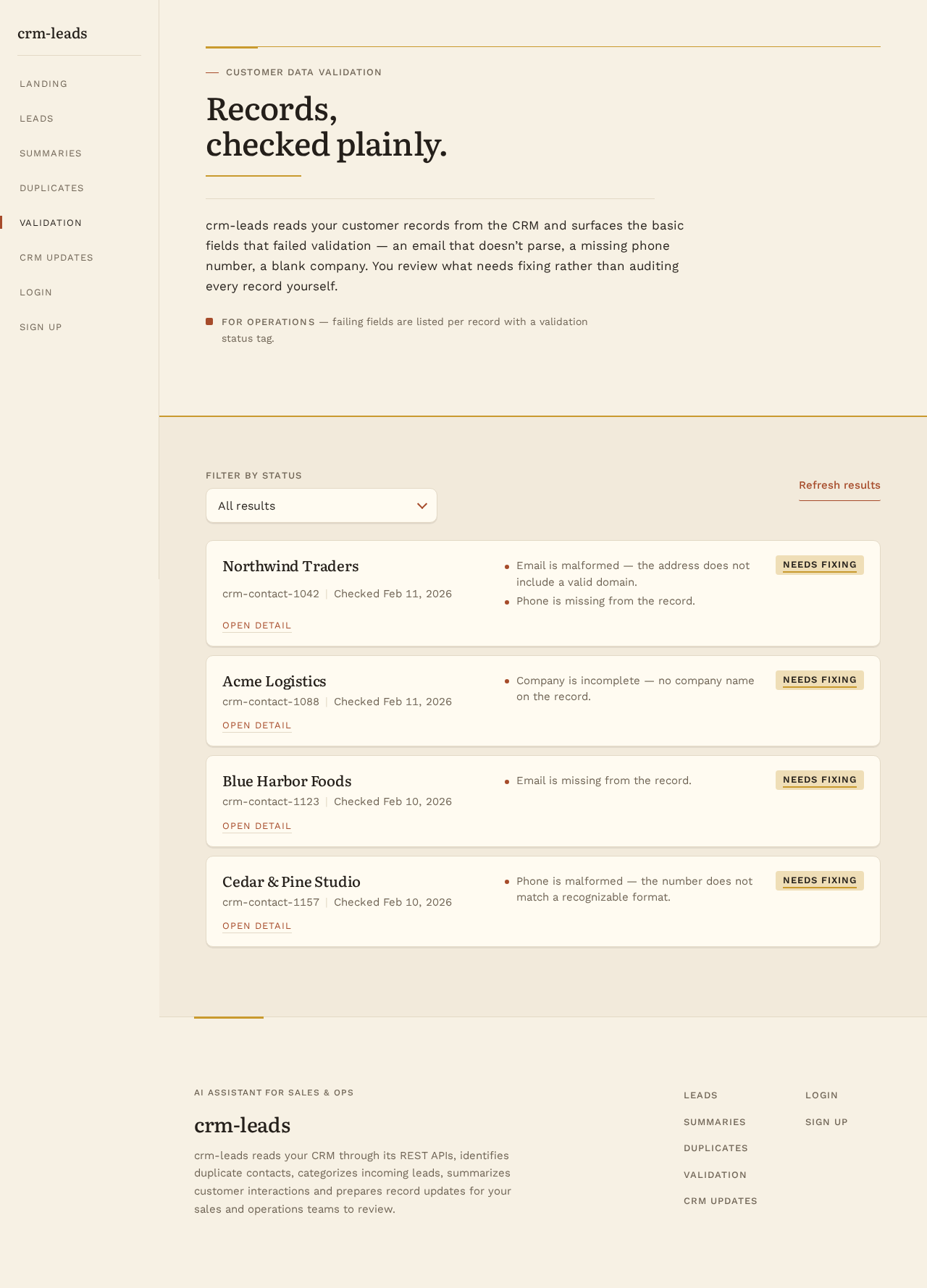Open detail for Cedar & Pine Studio
Image resolution: width=927 pixels, height=1288 pixels.
[x=256, y=926]
